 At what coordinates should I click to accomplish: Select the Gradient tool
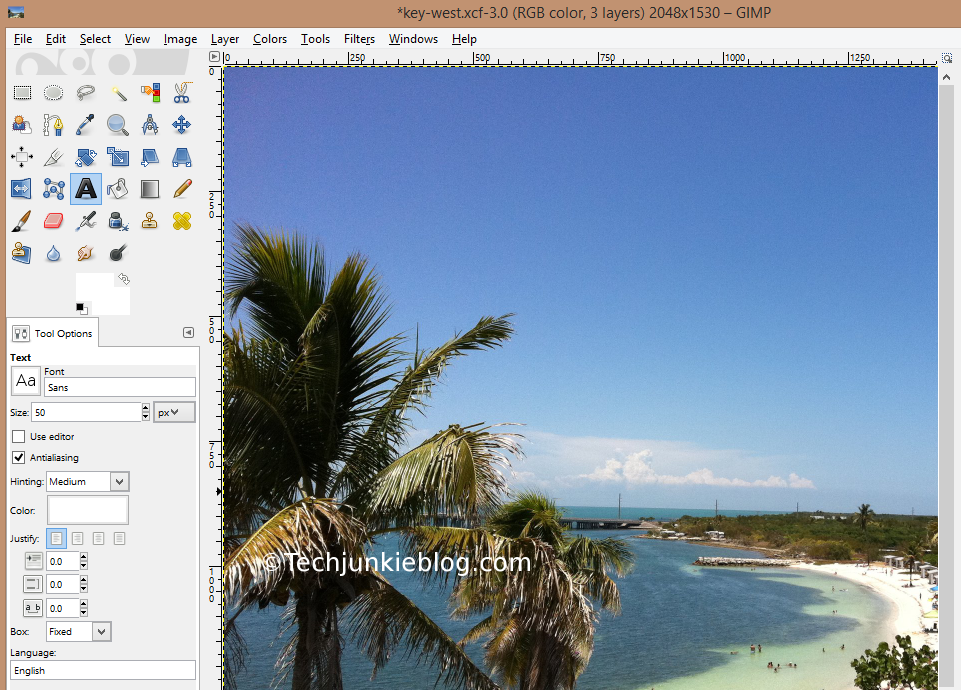click(149, 189)
